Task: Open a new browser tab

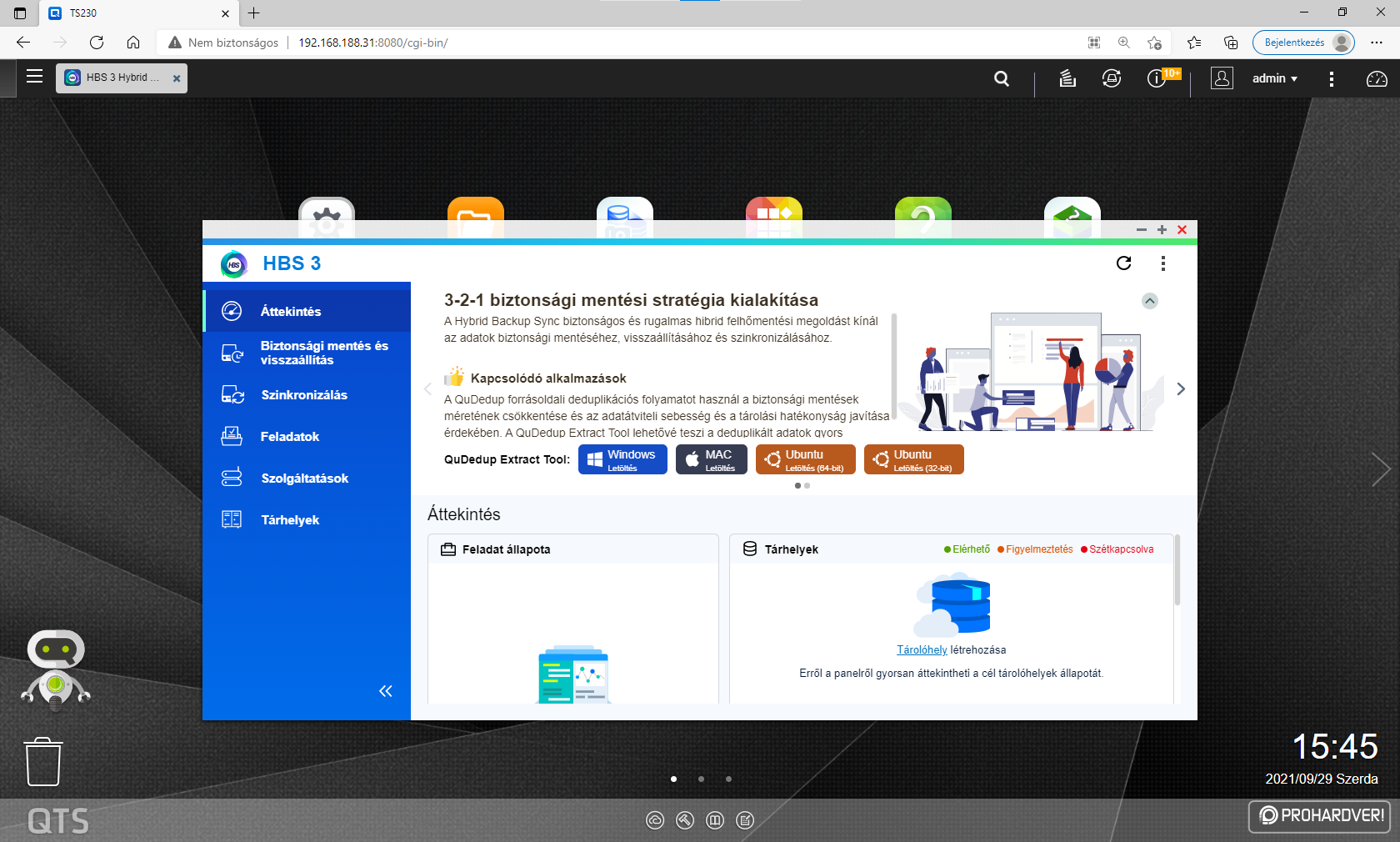Action: tap(254, 13)
